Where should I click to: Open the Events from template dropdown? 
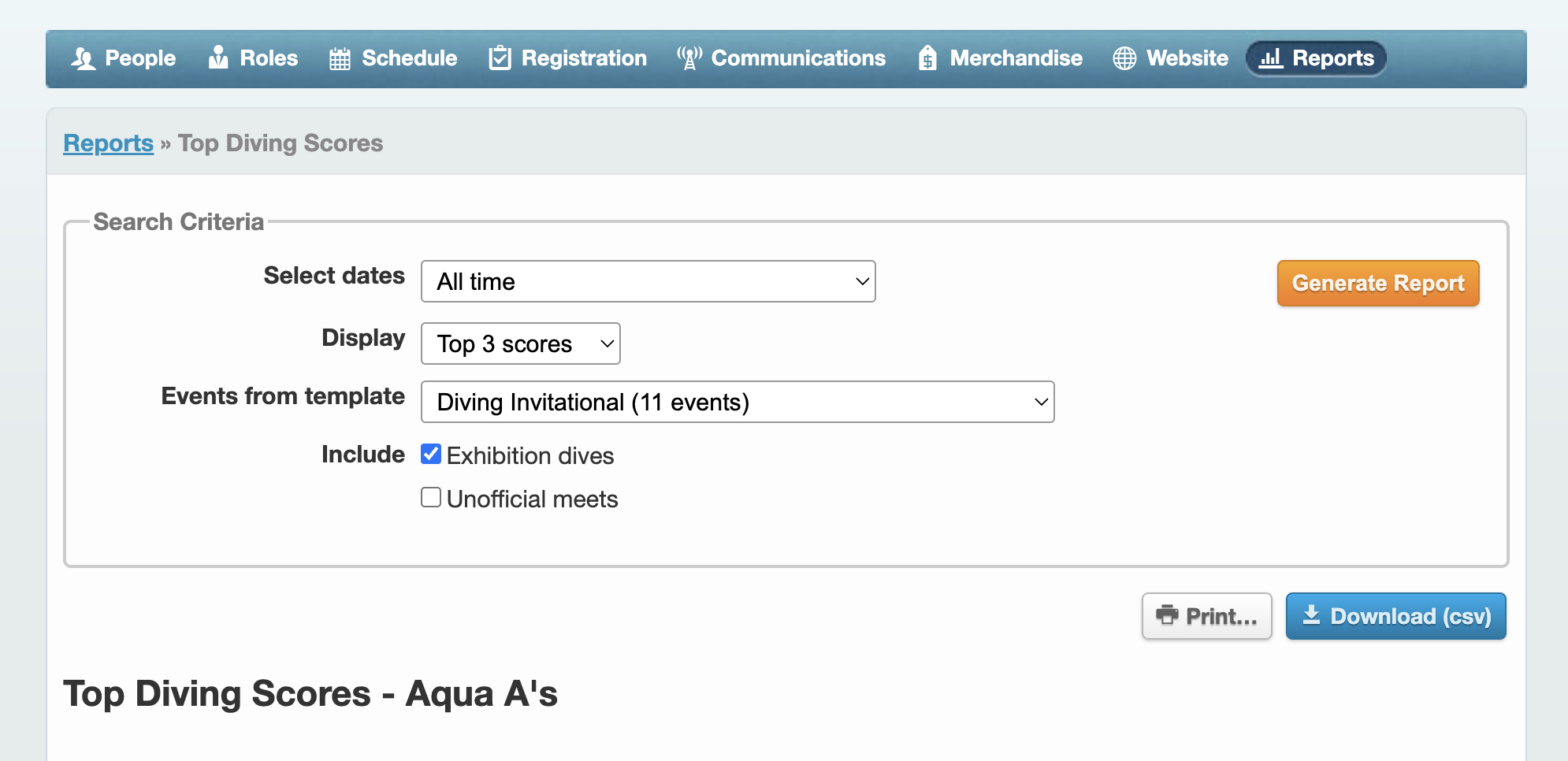tap(738, 402)
